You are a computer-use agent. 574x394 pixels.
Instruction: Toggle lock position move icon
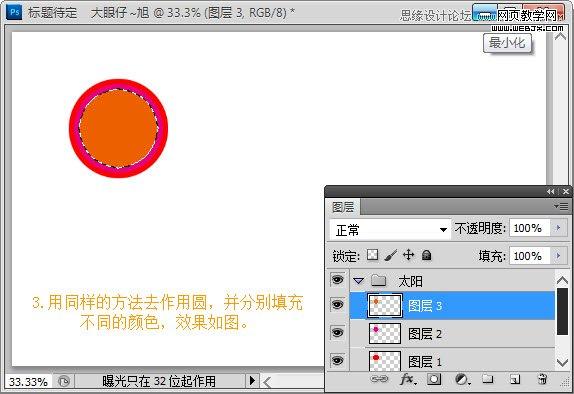click(408, 254)
